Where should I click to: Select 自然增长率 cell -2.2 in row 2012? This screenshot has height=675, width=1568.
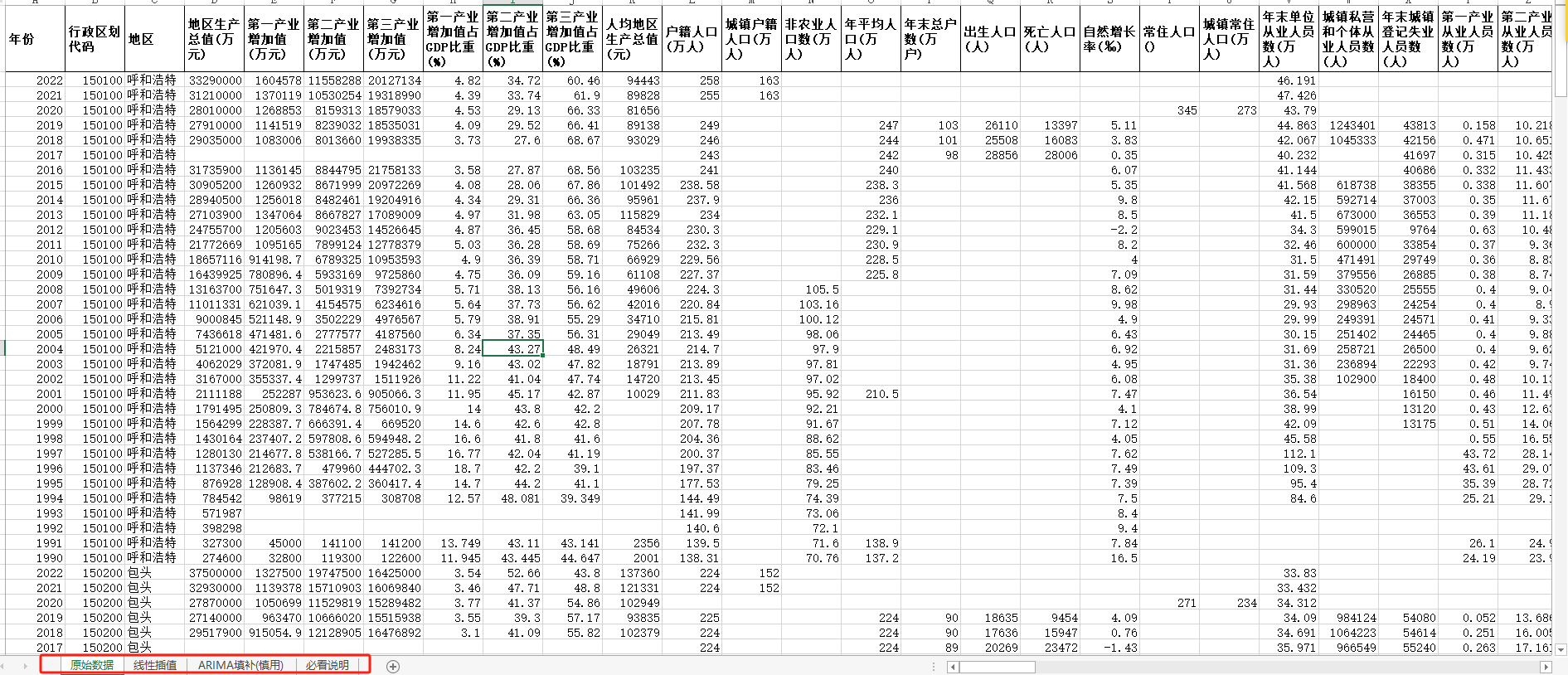(1109, 230)
